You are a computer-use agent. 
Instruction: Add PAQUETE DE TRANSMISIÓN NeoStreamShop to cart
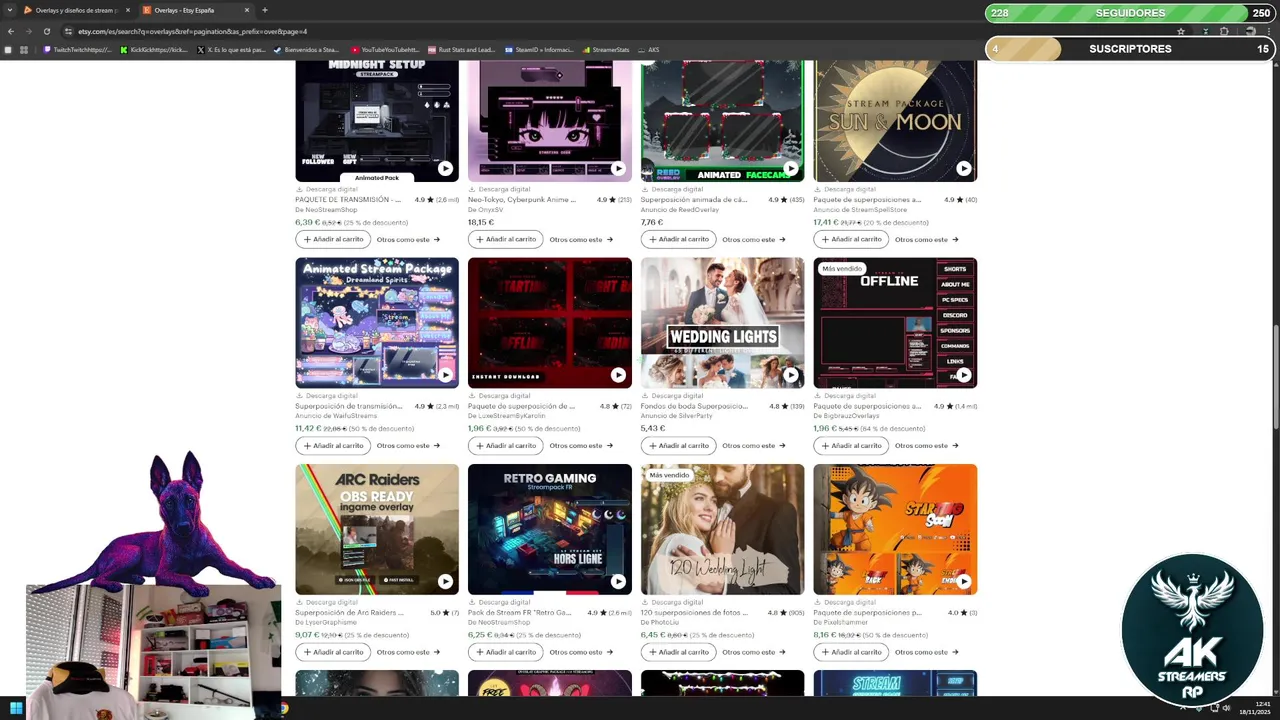click(x=333, y=239)
